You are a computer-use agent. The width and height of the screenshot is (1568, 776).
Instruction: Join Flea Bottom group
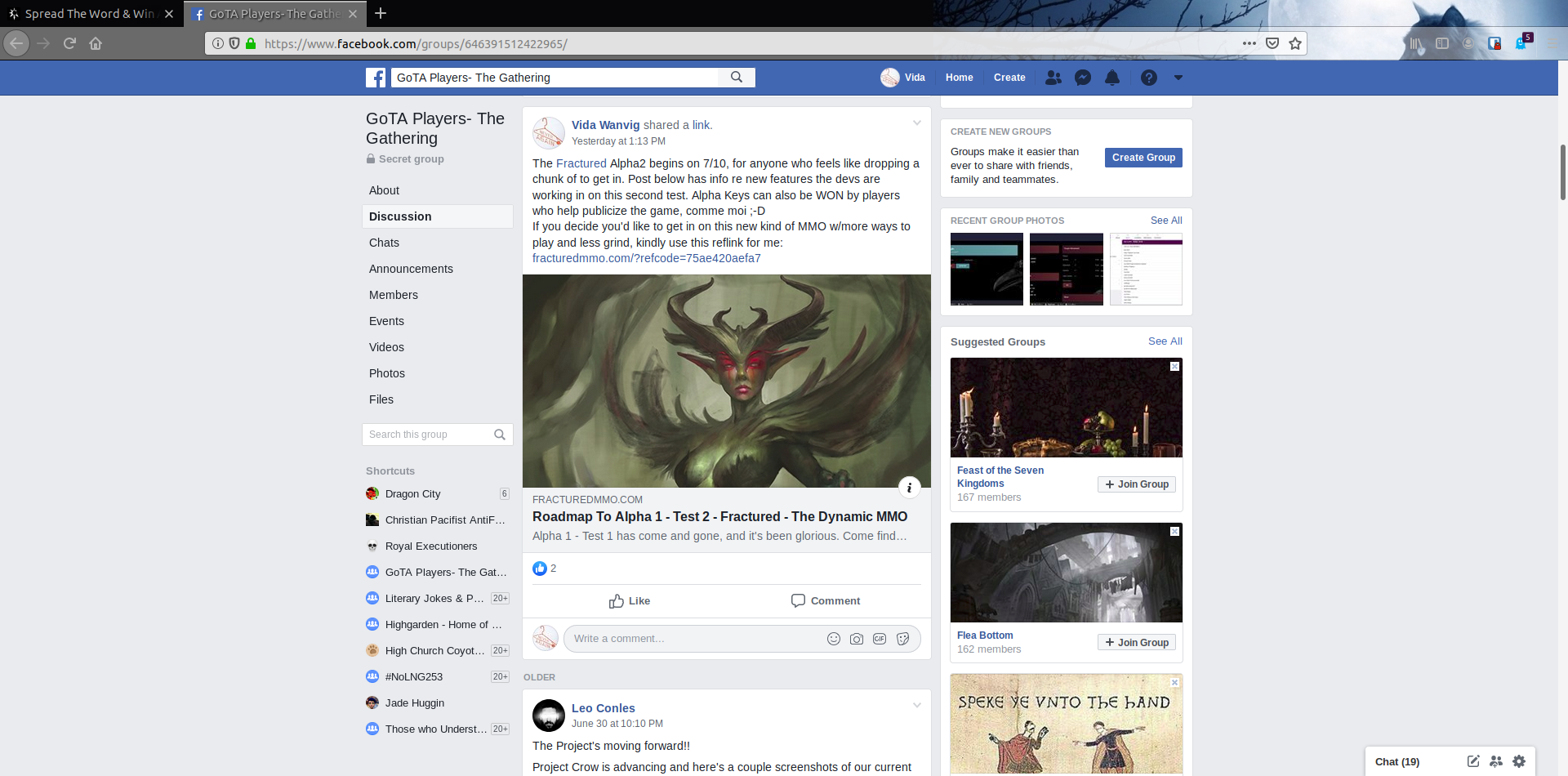1137,643
